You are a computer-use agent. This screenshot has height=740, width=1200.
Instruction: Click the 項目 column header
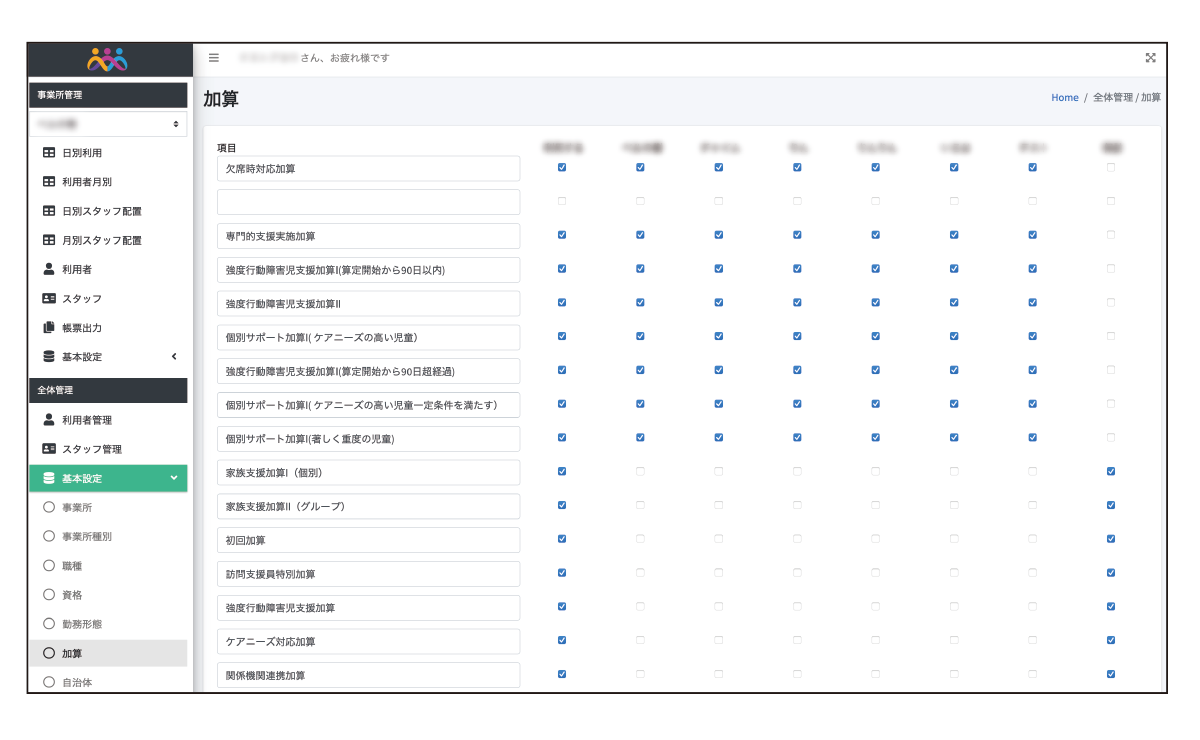[227, 147]
